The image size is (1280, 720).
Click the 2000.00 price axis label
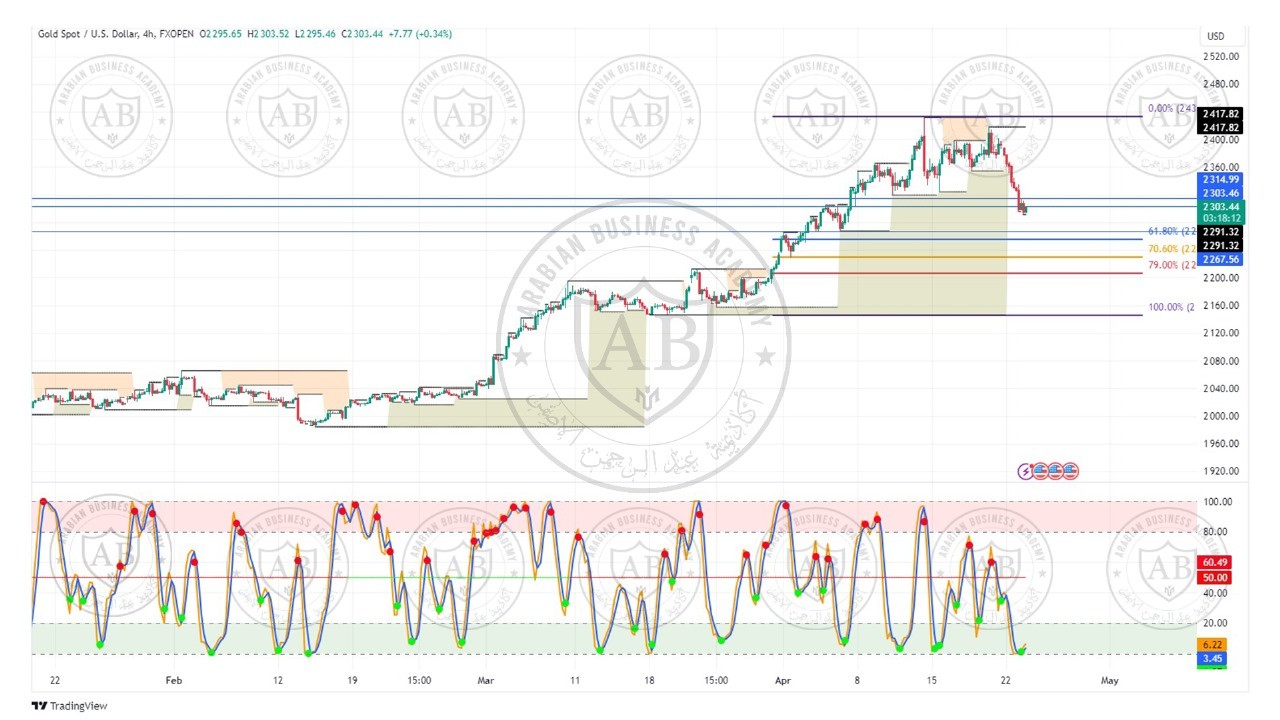(x=1222, y=416)
